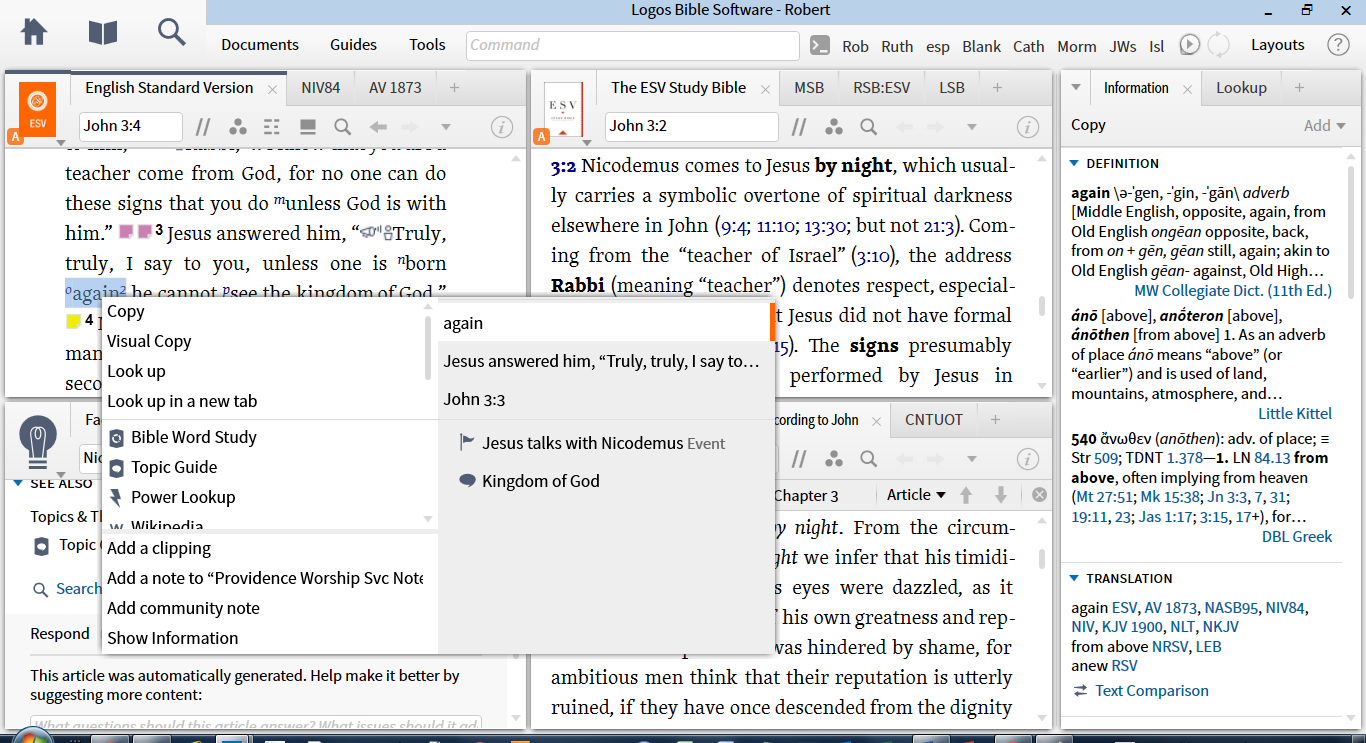Switch to the CNTUOT tab
Image resolution: width=1366 pixels, height=743 pixels.
coord(934,420)
